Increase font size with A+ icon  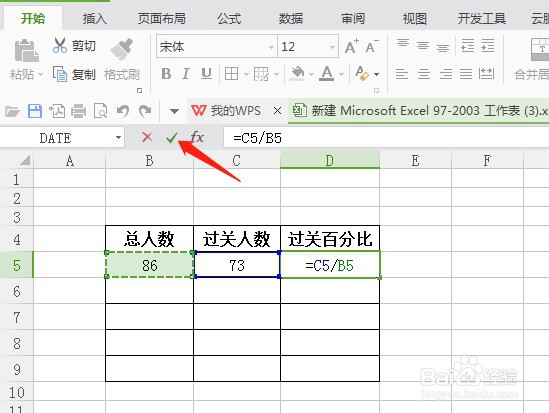pyautogui.click(x=352, y=46)
